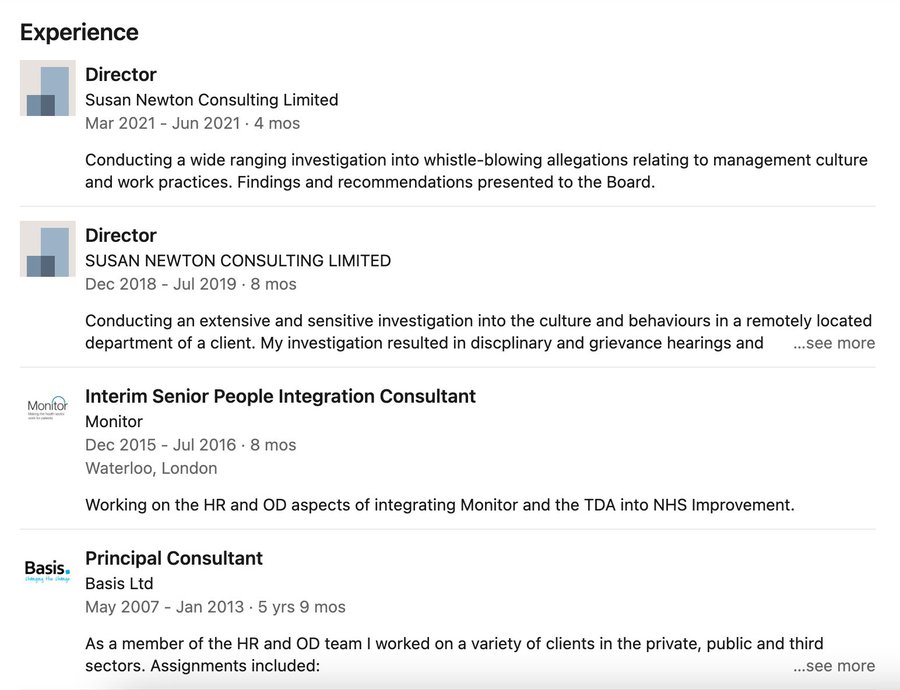
Task: Click the Interim Senior People Integration Consultant title
Action: pyautogui.click(x=280, y=397)
